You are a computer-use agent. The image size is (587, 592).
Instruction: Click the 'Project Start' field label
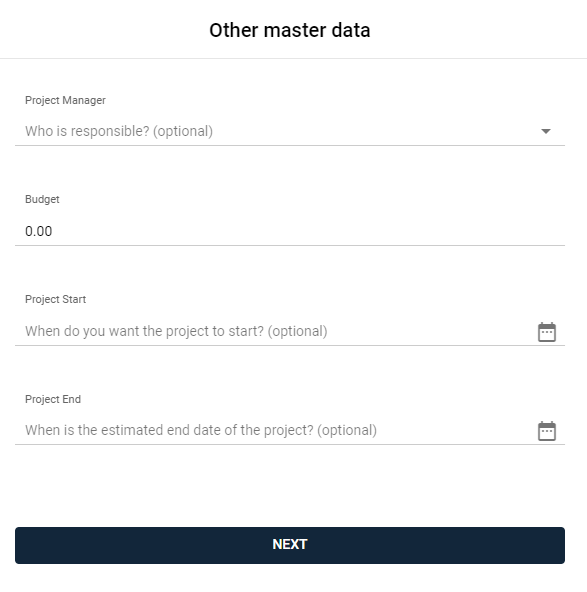55,299
